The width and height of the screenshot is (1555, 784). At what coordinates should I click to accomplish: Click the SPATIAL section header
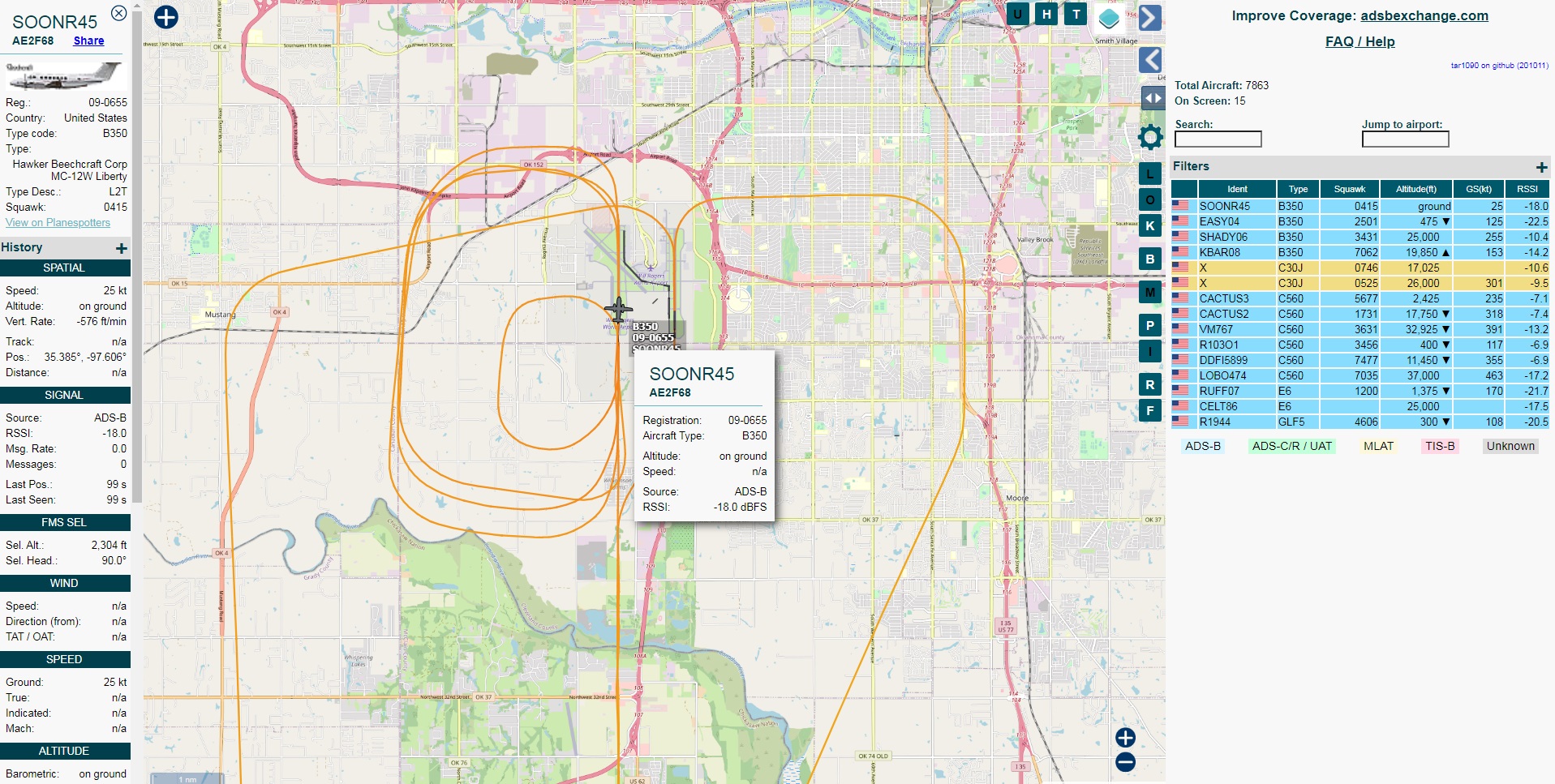click(65, 268)
